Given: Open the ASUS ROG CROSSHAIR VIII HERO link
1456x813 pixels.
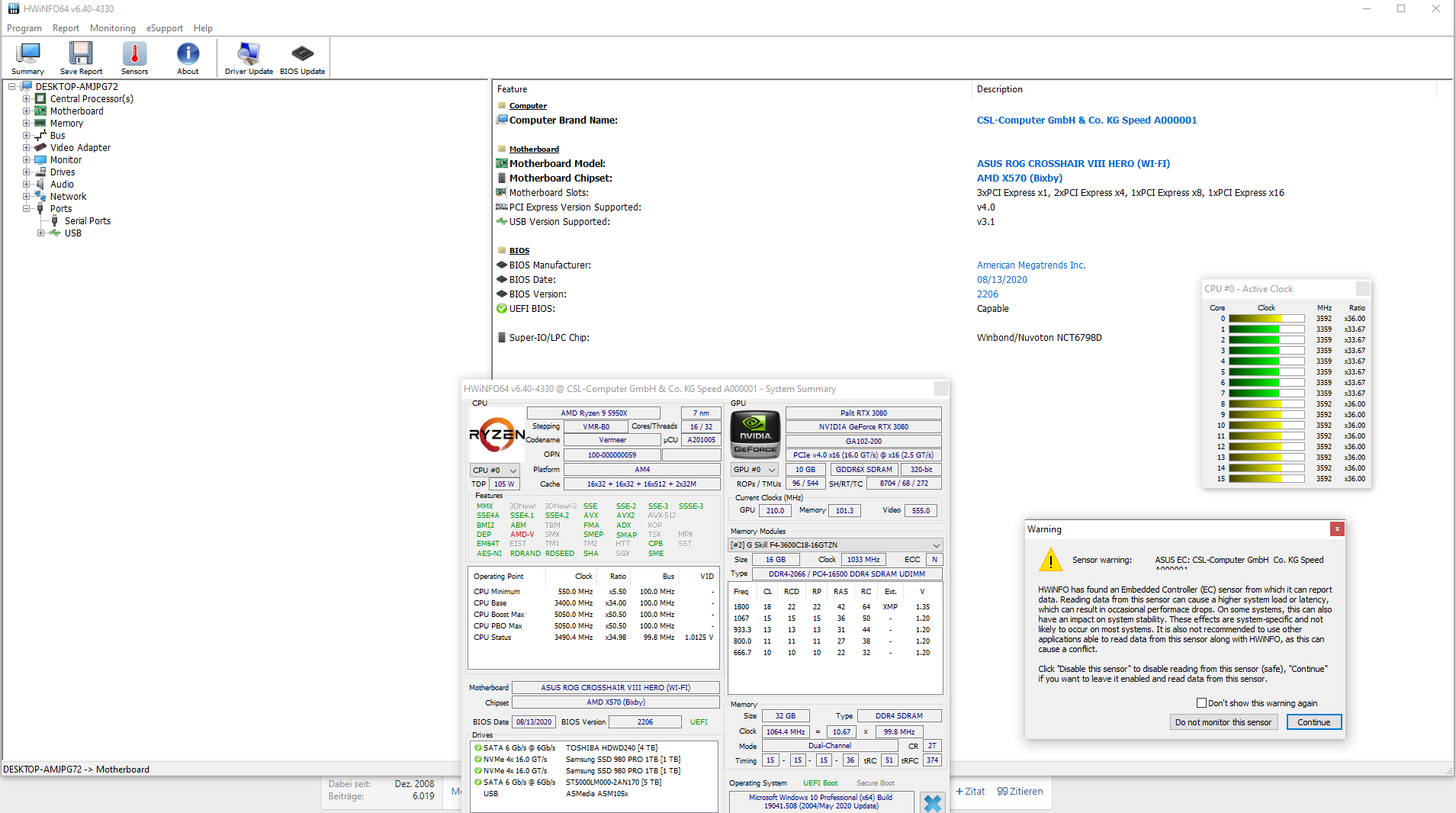Looking at the screenshot, I should pyautogui.click(x=1073, y=164).
